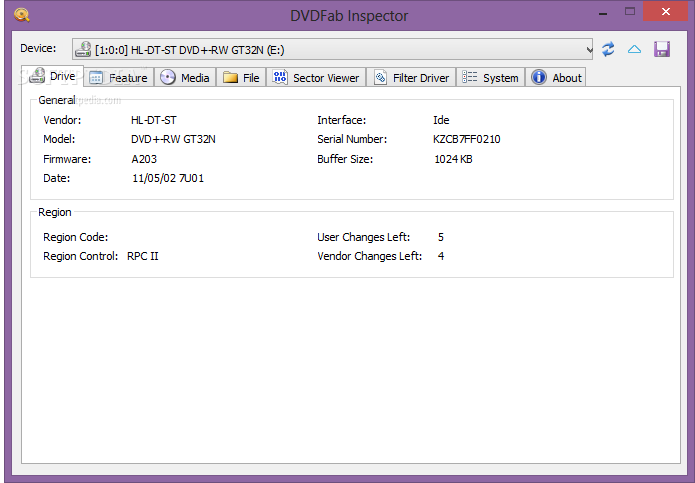
Task: Switch to the Drive tab
Action: pos(52,76)
